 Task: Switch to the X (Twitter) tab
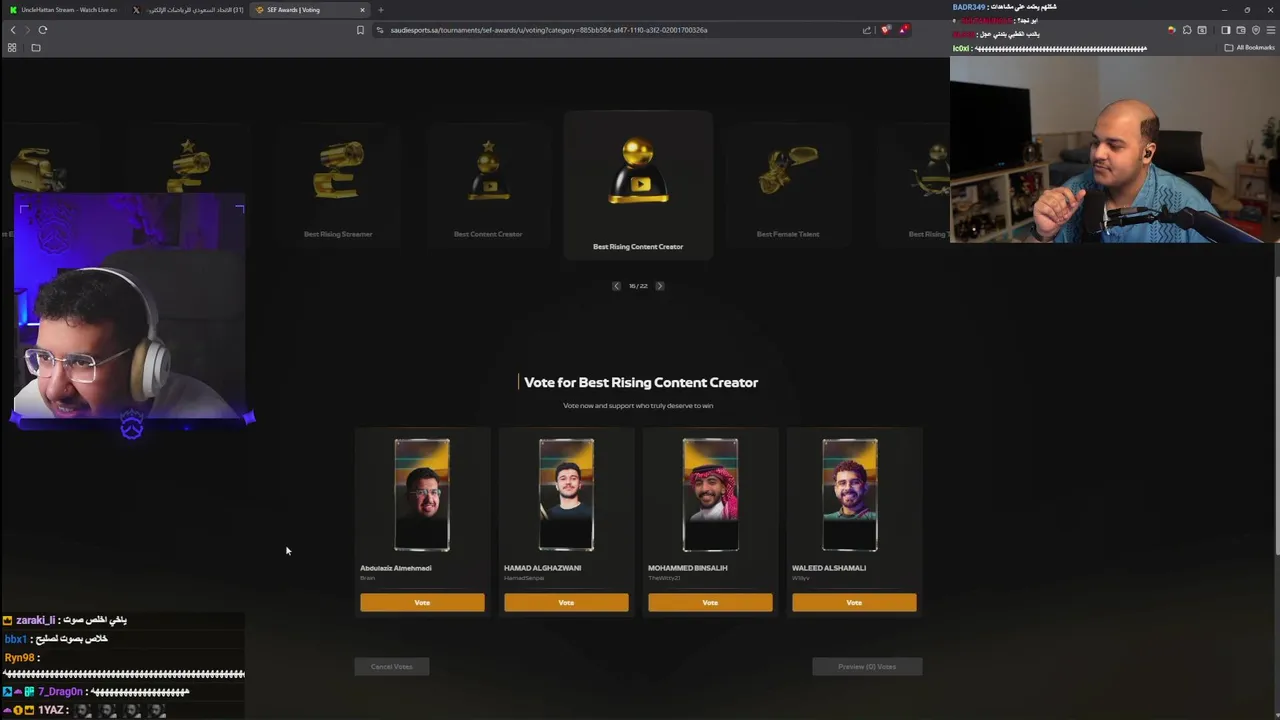pos(188,10)
